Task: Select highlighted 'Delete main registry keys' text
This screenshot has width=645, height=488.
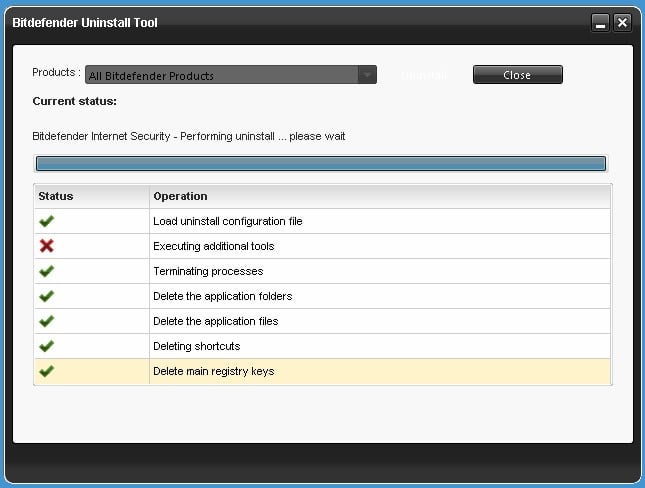Action: (x=213, y=371)
